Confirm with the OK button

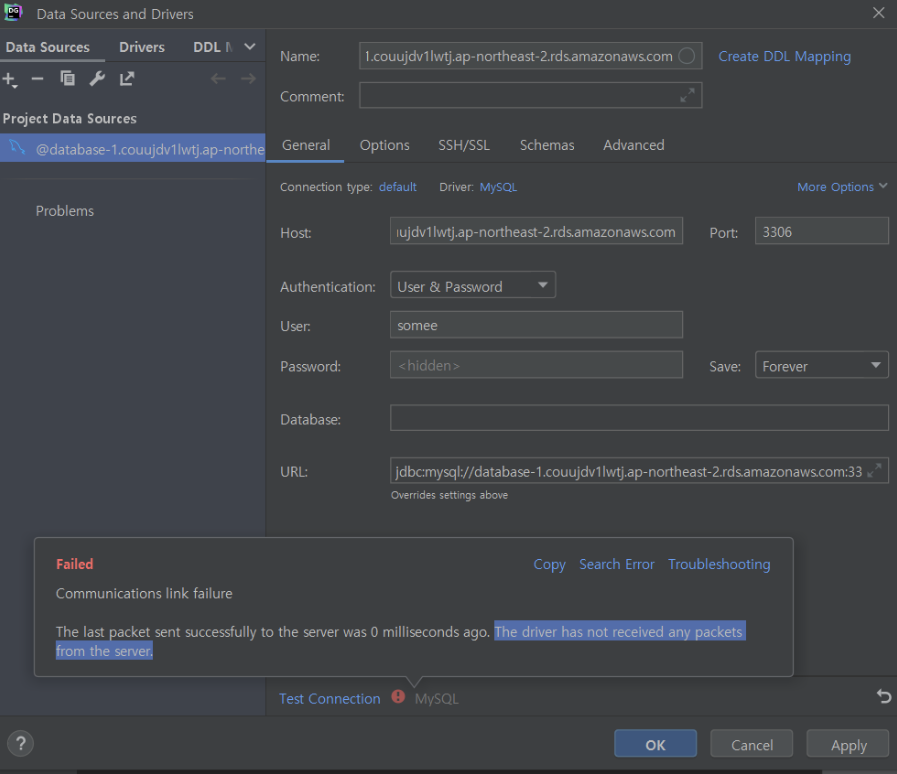pos(656,744)
